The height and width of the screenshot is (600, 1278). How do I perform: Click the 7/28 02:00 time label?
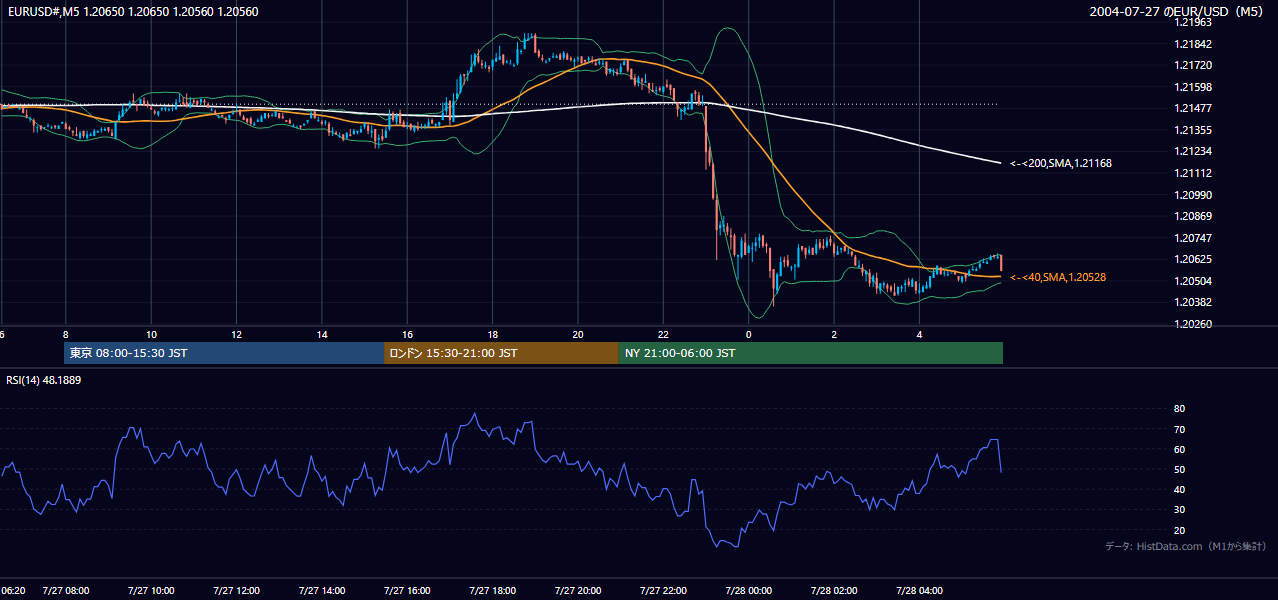tap(834, 590)
